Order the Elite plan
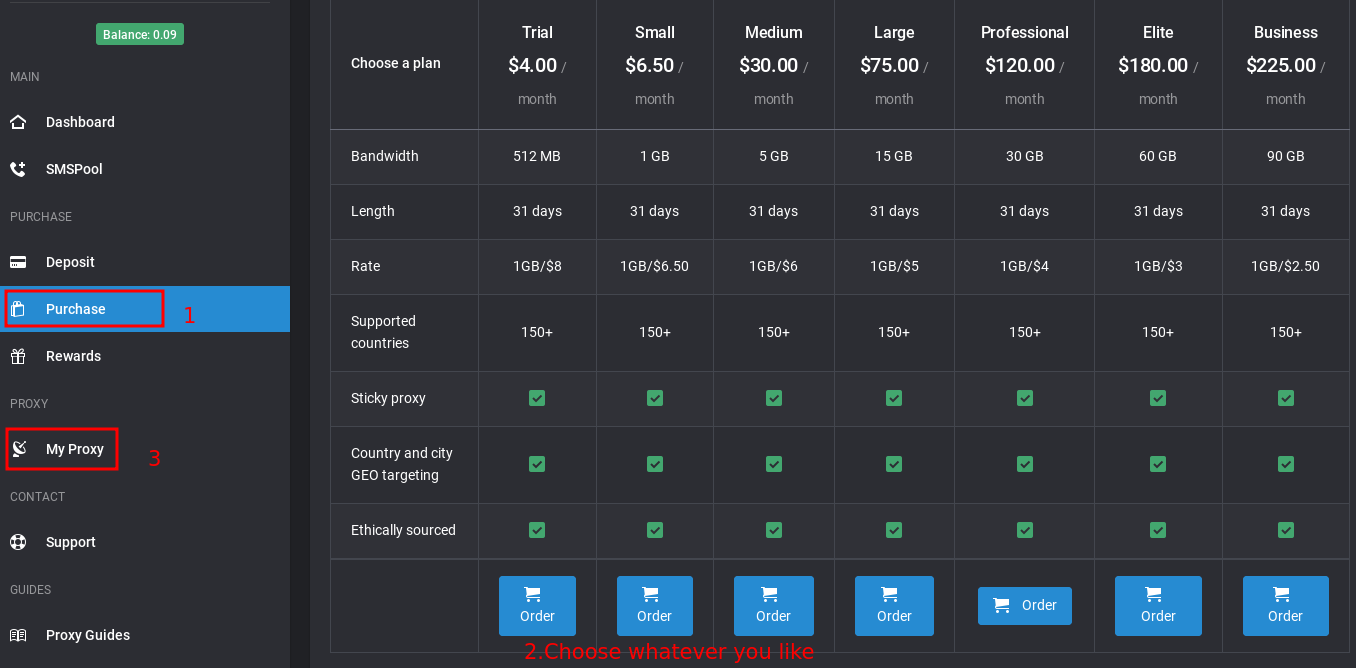Screen dimensions: 1356x668 pyautogui.click(x=1157, y=606)
